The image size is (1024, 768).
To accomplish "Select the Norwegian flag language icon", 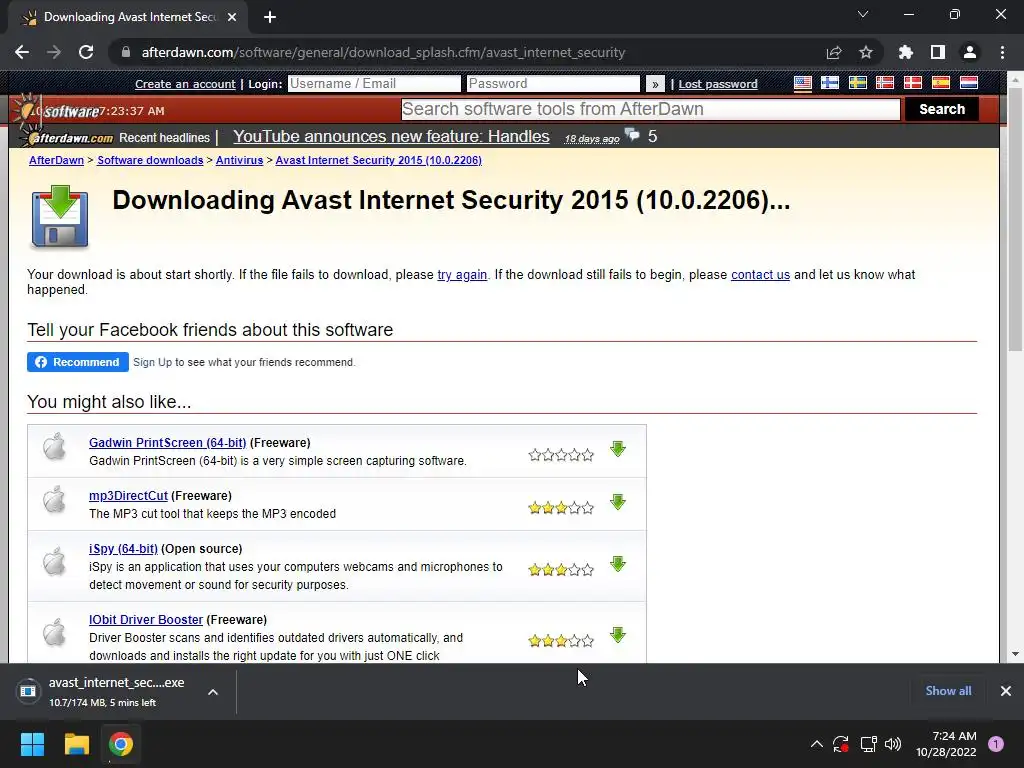I will click(885, 83).
